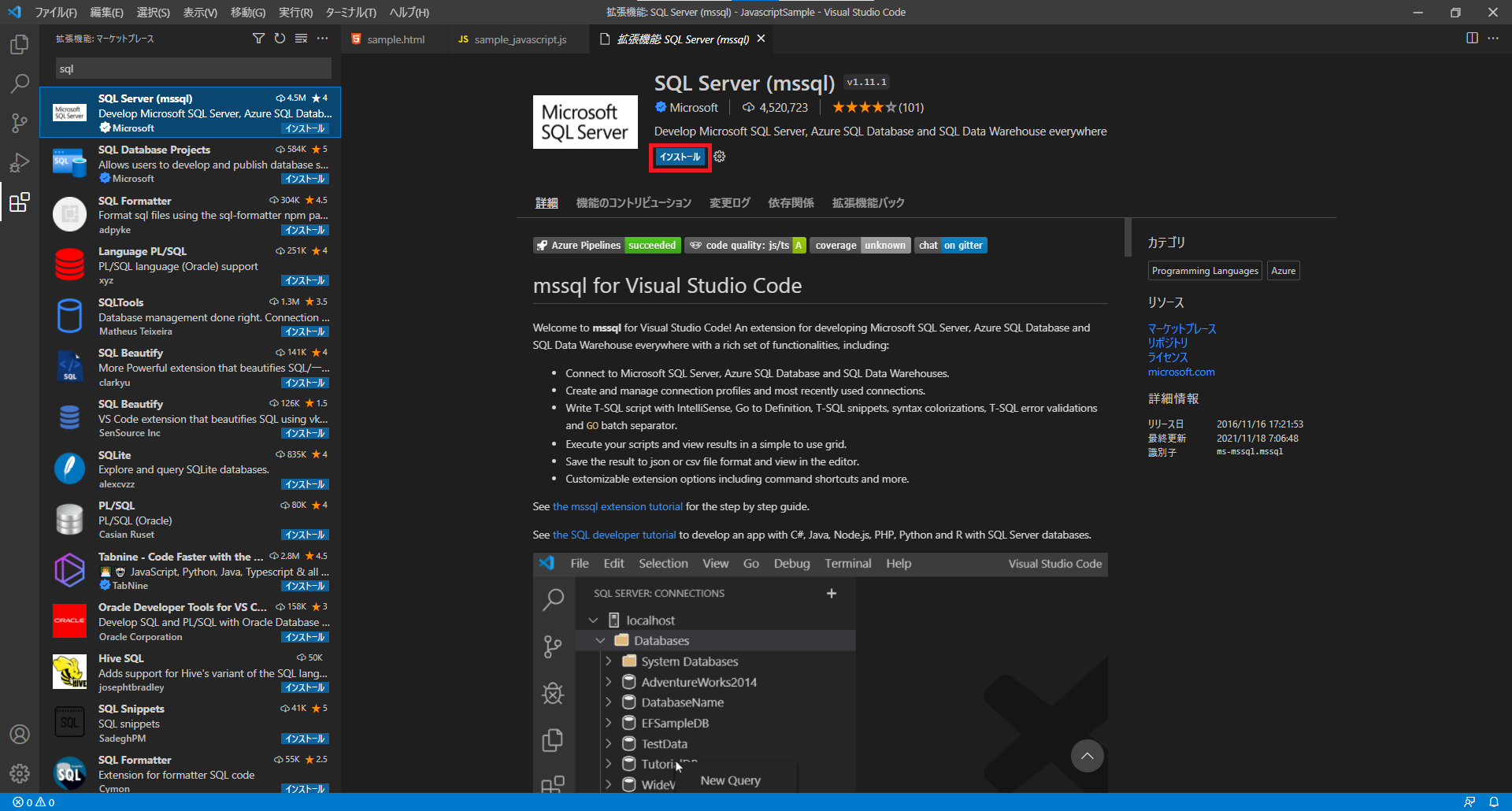1512x811 pixels.
Task: Open the ファイル(F) menu
Action: point(55,13)
